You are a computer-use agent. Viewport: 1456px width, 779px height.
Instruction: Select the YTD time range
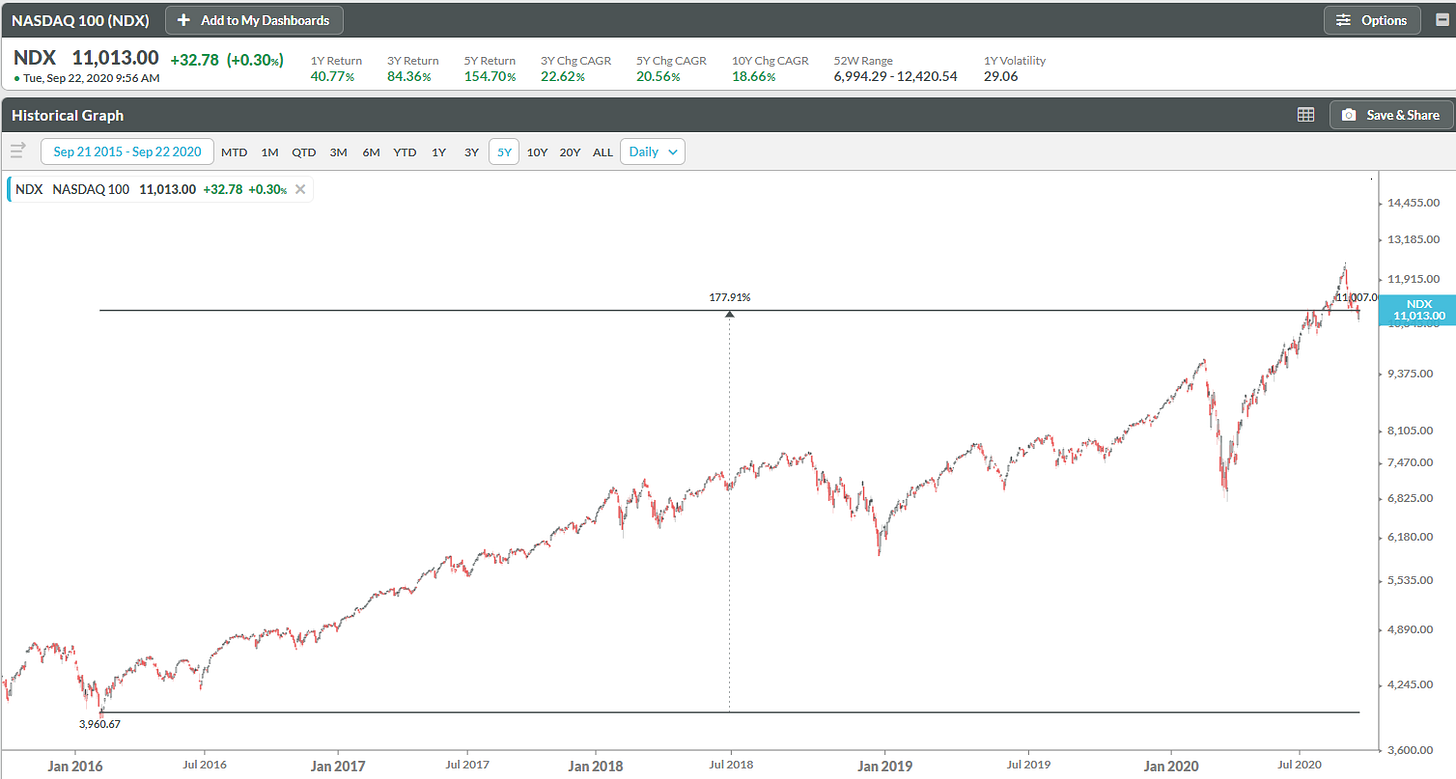click(x=404, y=152)
